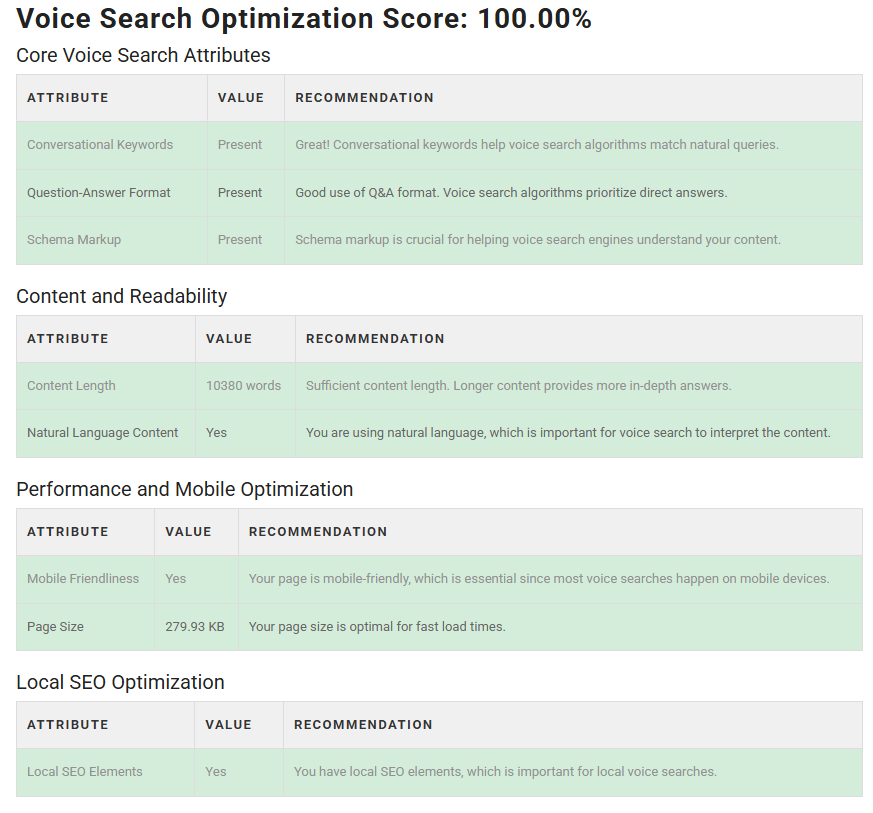Click the 'Great! Conversational keywords' recommendation text
The height and width of the screenshot is (813, 873).
[536, 145]
